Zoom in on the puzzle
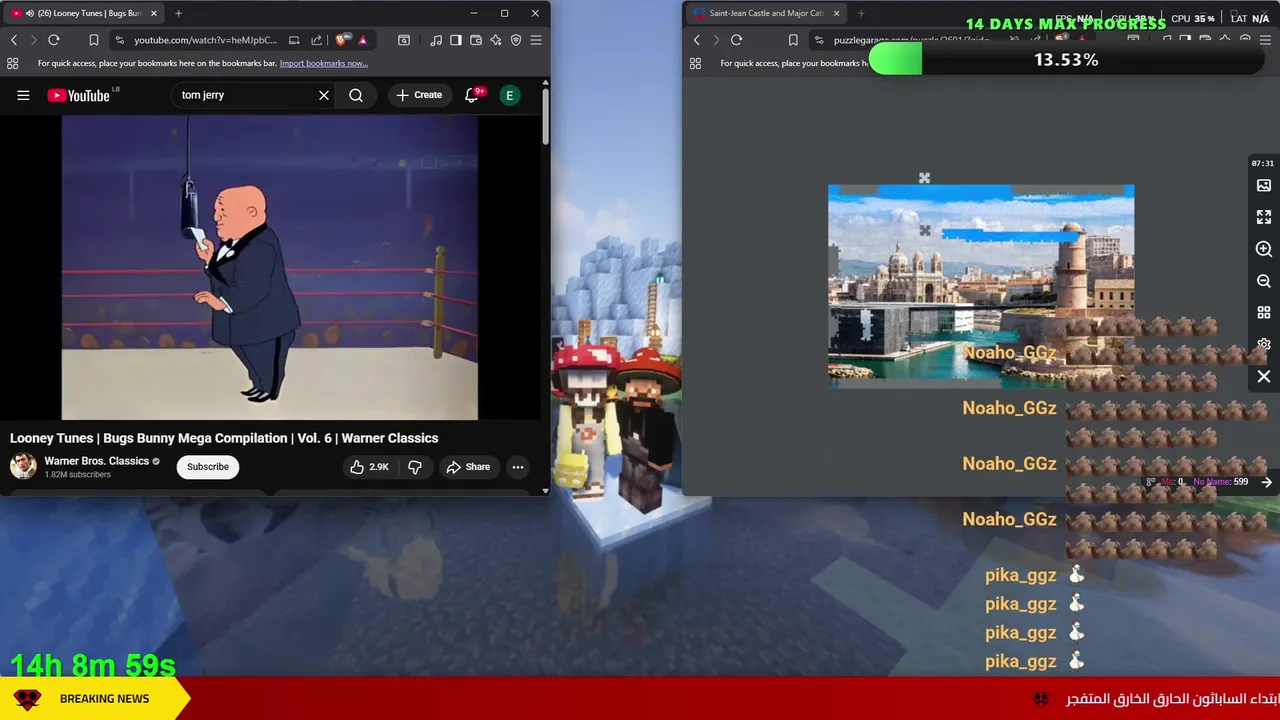The width and height of the screenshot is (1280, 720). 1264,249
